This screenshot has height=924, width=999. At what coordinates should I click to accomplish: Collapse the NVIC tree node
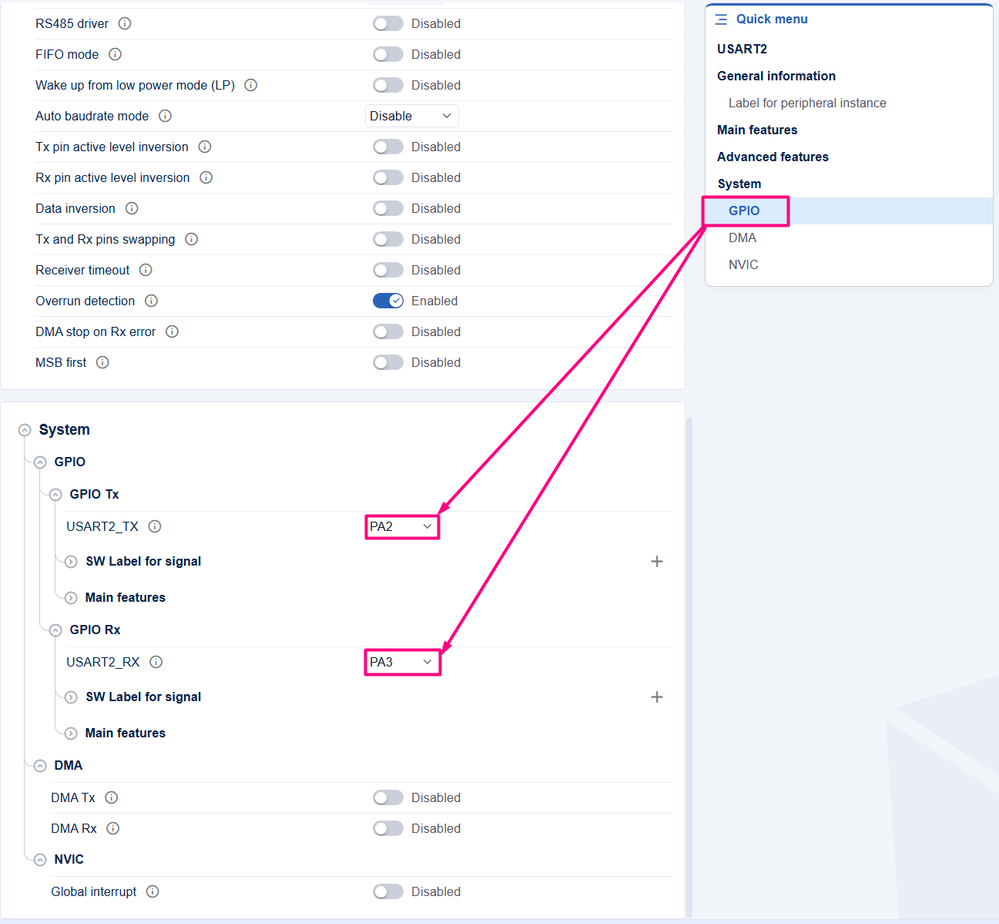40,860
